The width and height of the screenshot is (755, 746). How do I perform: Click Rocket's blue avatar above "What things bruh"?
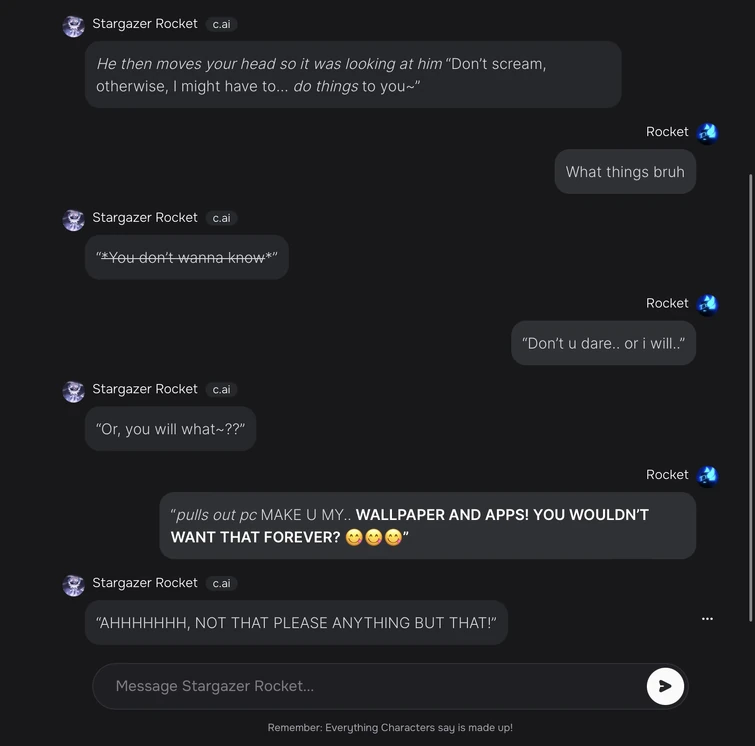(707, 133)
